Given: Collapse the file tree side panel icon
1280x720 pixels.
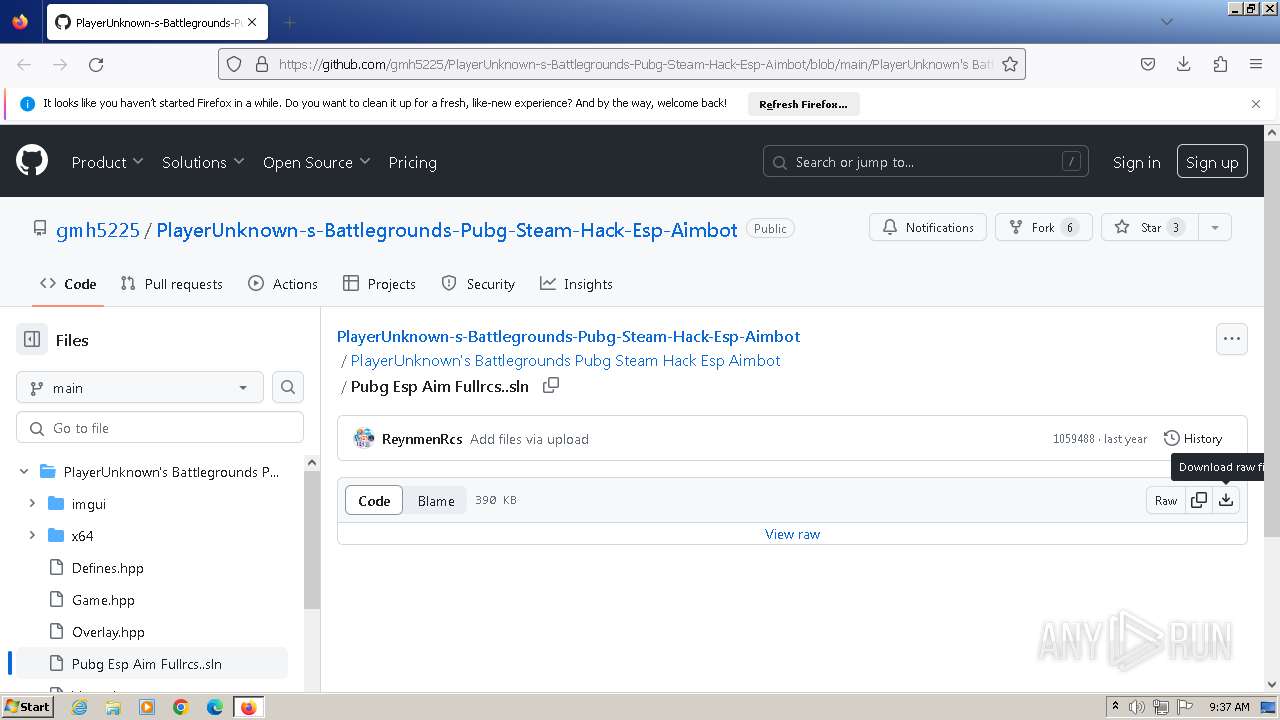Looking at the screenshot, I should [x=32, y=340].
